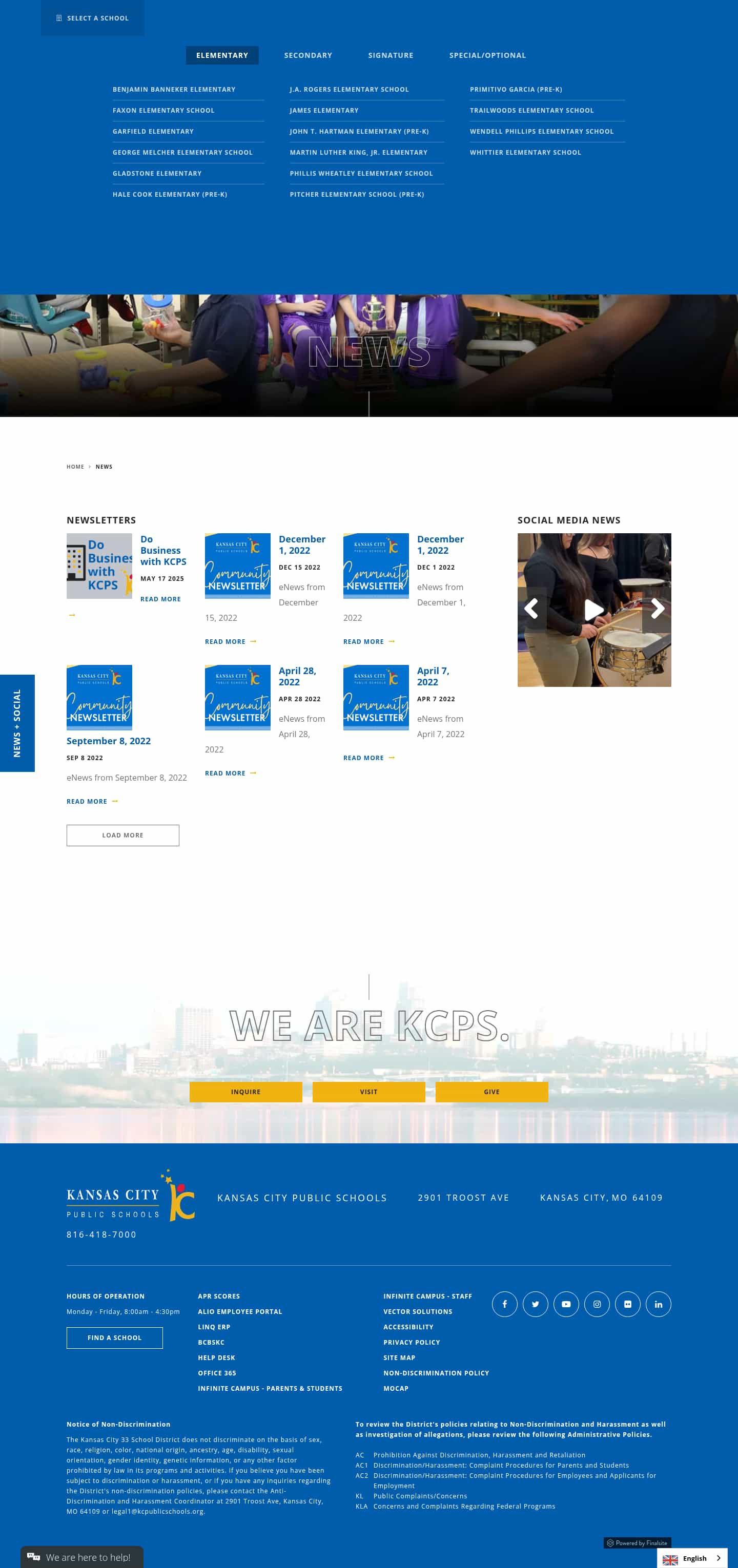This screenshot has width=738, height=1568.
Task: Open the LinkedIn social icon in footer
Action: [x=658, y=1304]
